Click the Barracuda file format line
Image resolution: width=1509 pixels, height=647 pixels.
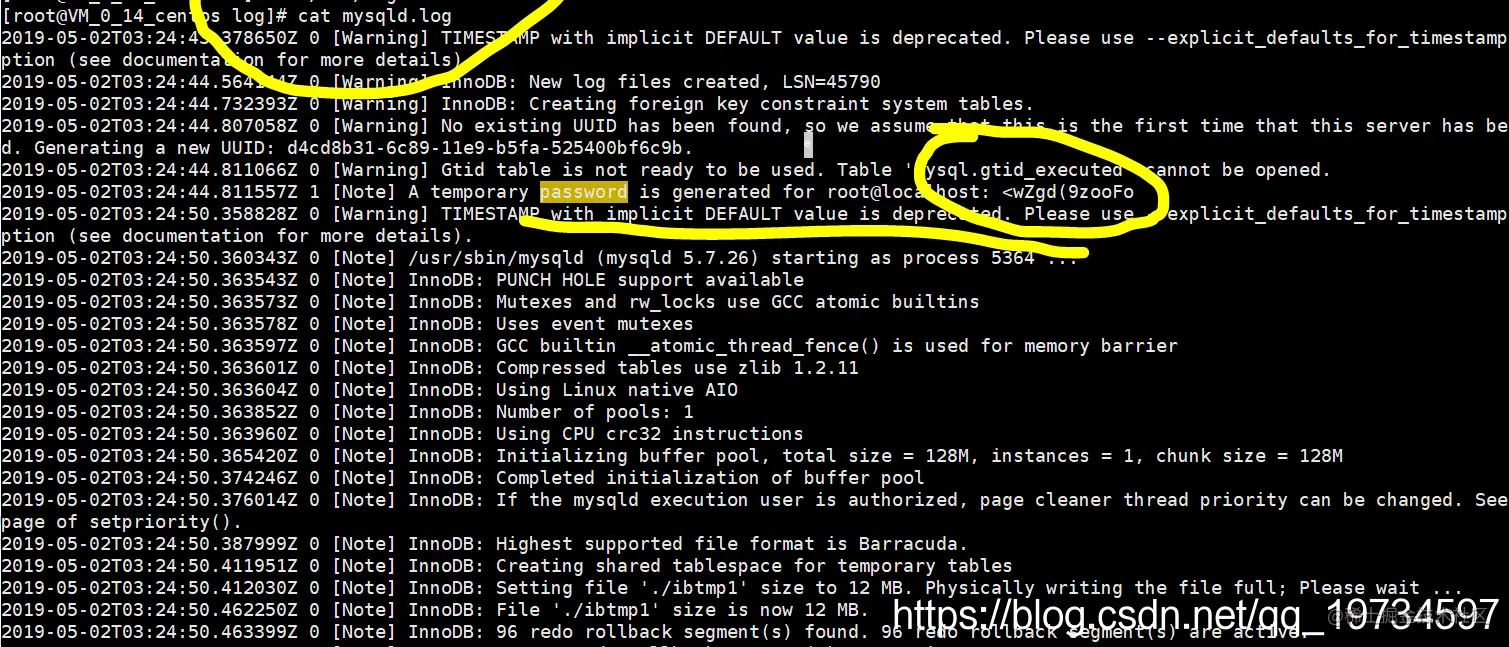pos(485,544)
